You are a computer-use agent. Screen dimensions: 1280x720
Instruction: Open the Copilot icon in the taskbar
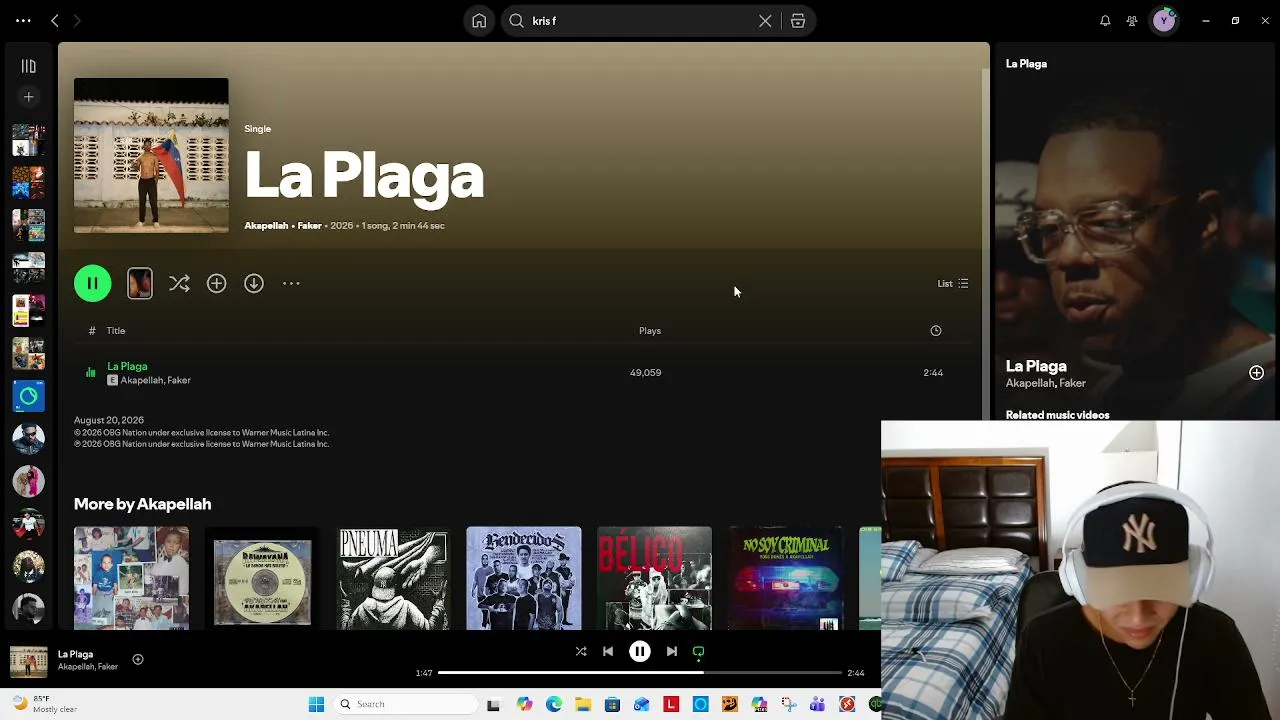(x=525, y=704)
